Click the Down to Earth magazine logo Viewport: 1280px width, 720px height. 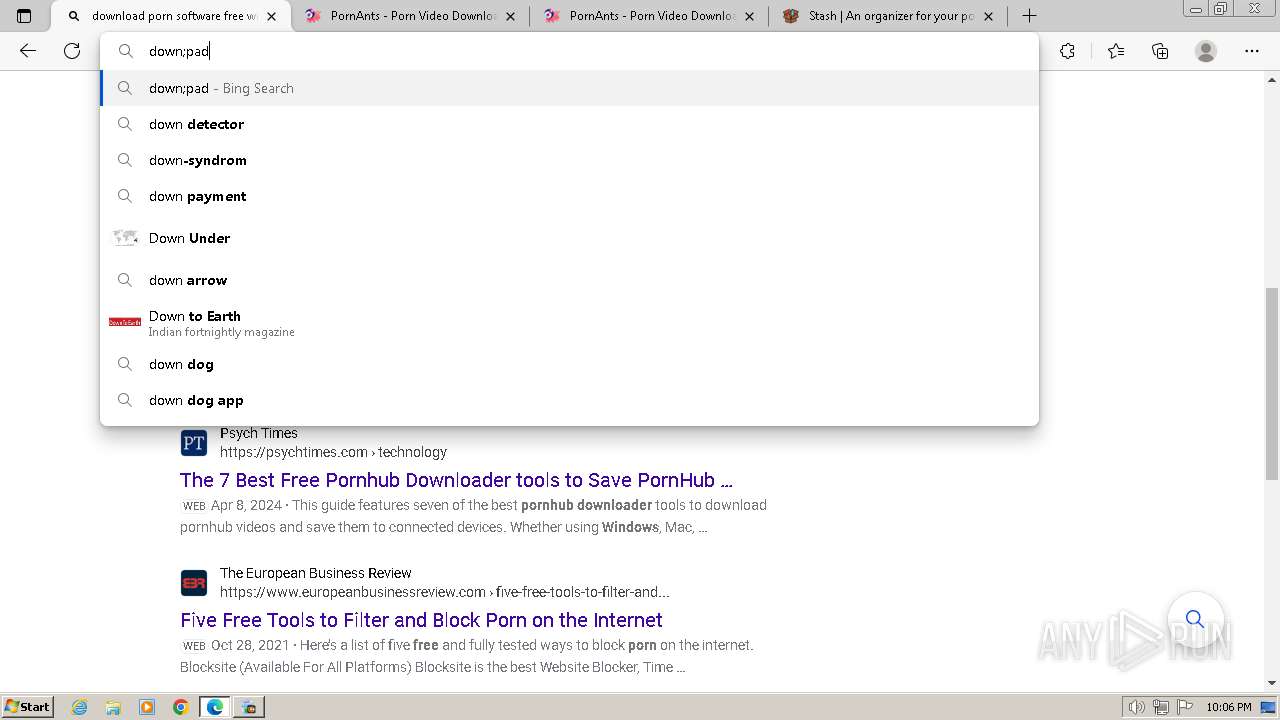[125, 322]
